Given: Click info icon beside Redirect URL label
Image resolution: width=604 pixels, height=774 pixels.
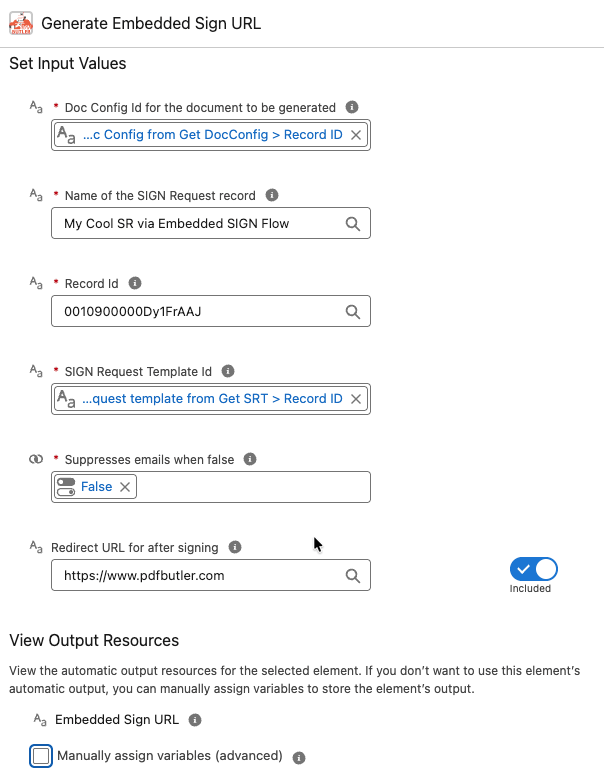Looking at the screenshot, I should (x=235, y=547).
